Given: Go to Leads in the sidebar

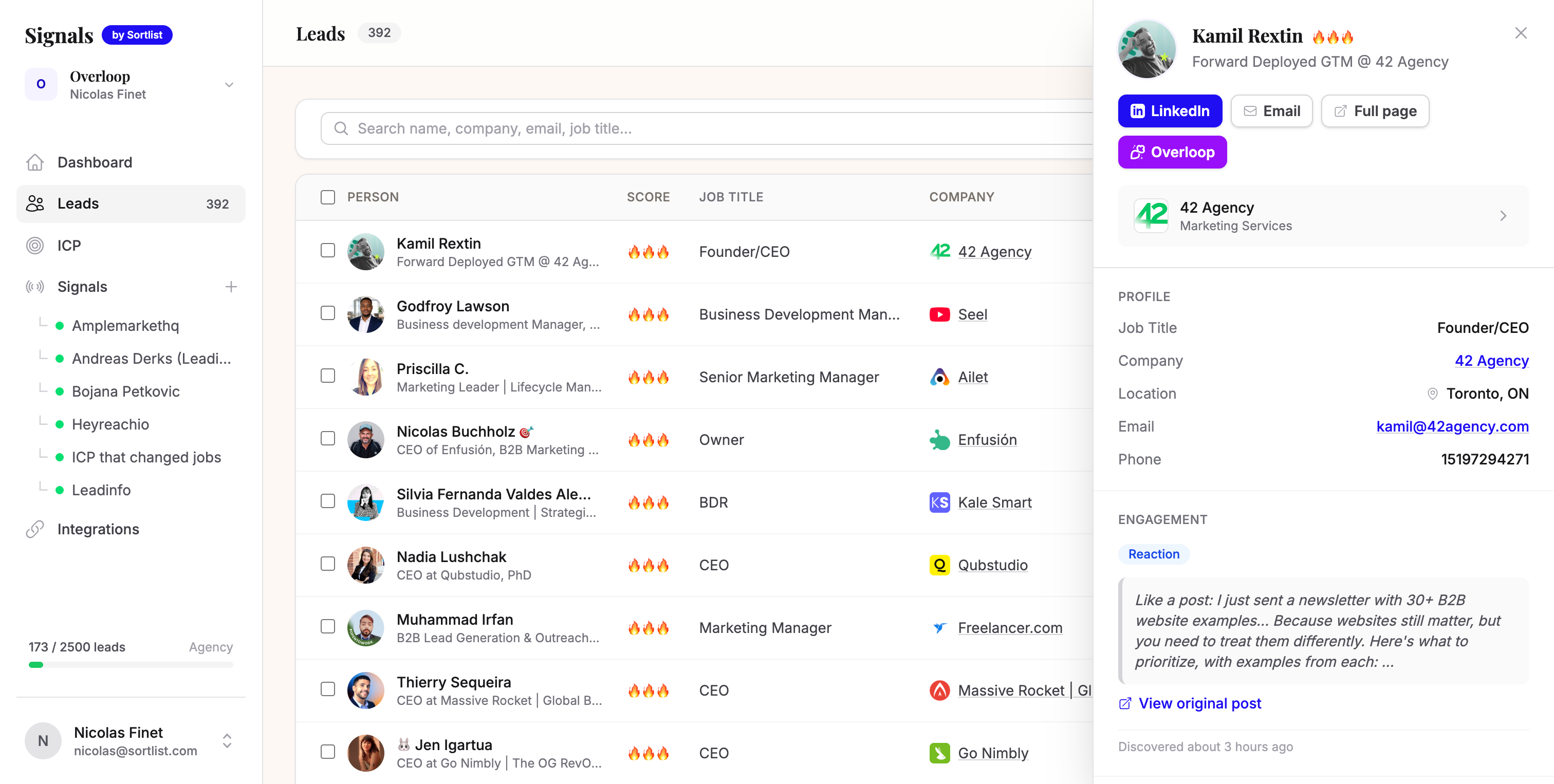Looking at the screenshot, I should (x=131, y=204).
